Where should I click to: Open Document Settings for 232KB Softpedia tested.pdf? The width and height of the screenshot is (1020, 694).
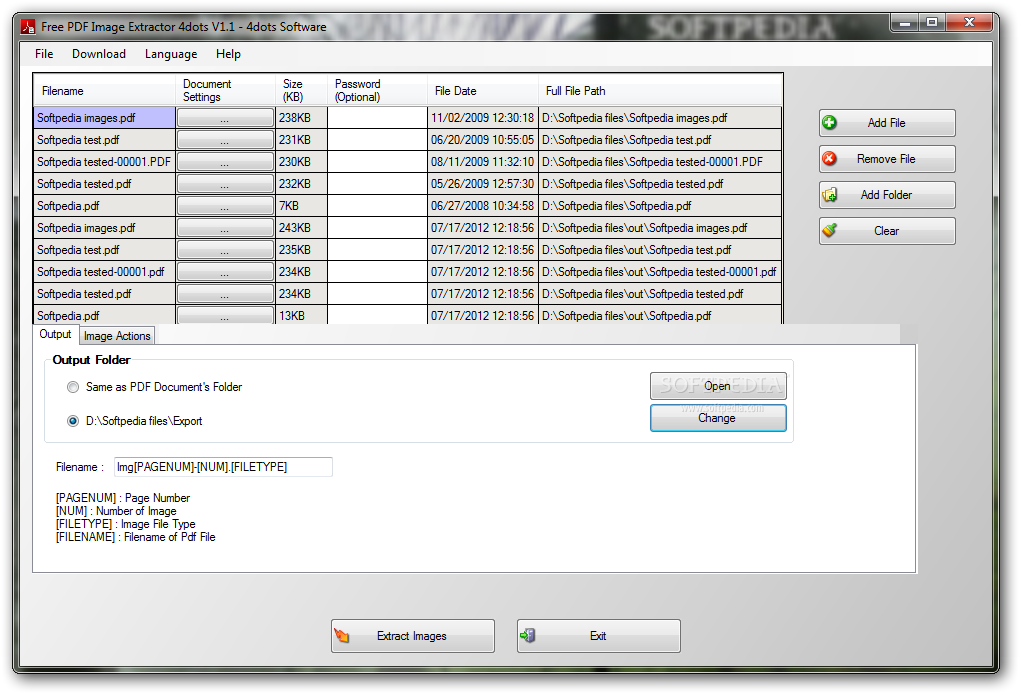point(225,184)
